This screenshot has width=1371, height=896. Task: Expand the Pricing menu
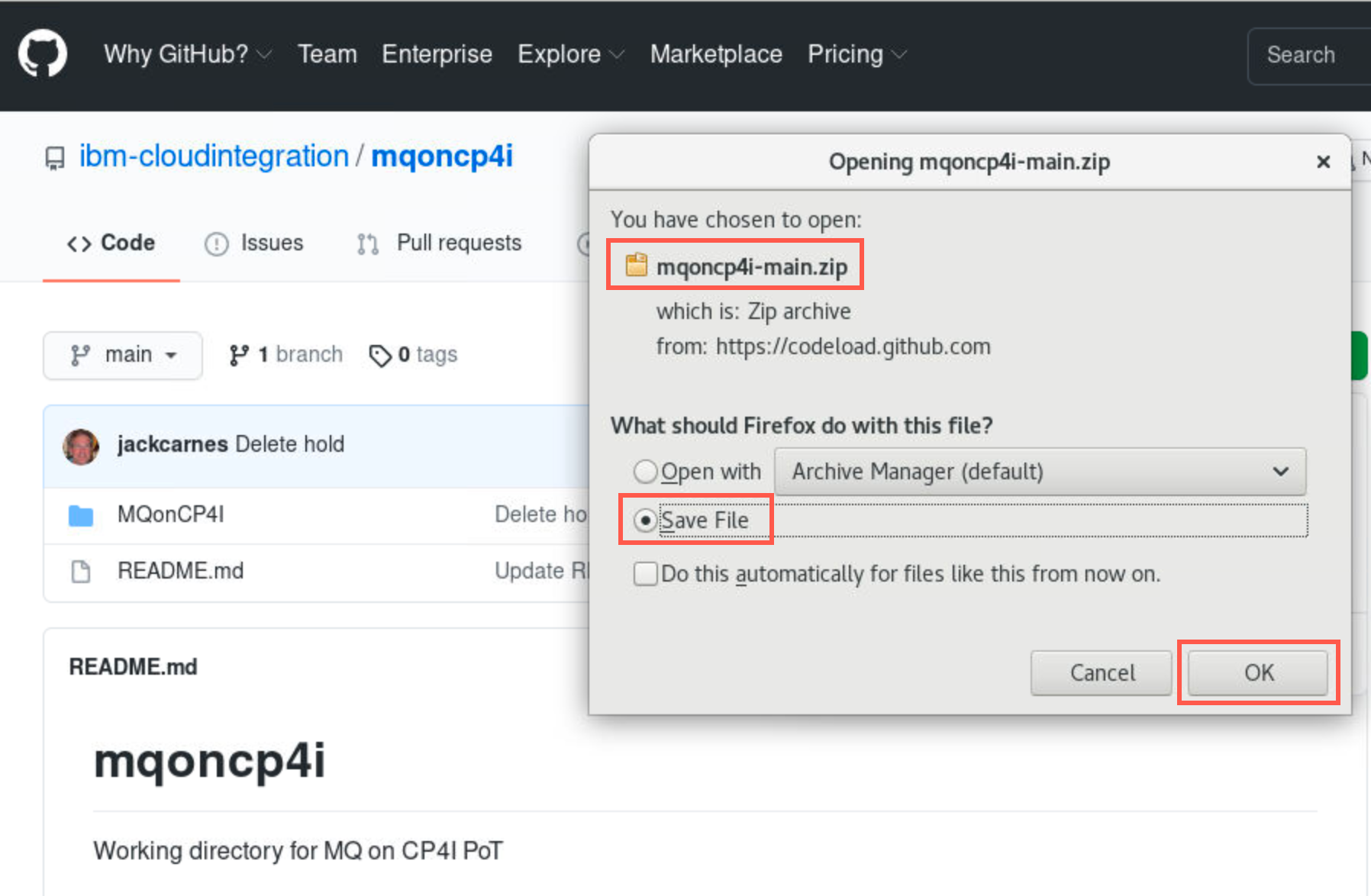coord(857,54)
